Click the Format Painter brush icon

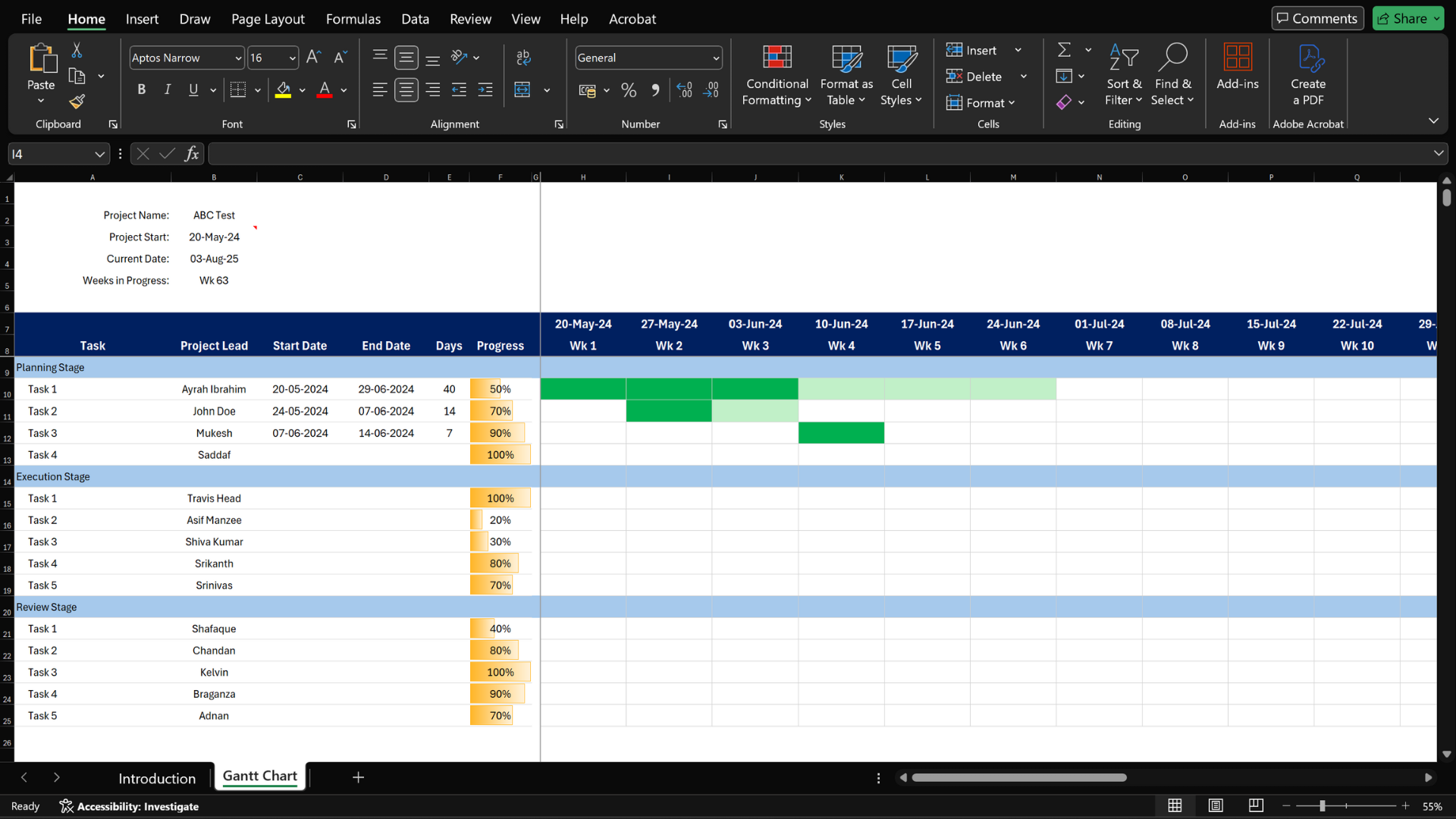click(x=77, y=102)
